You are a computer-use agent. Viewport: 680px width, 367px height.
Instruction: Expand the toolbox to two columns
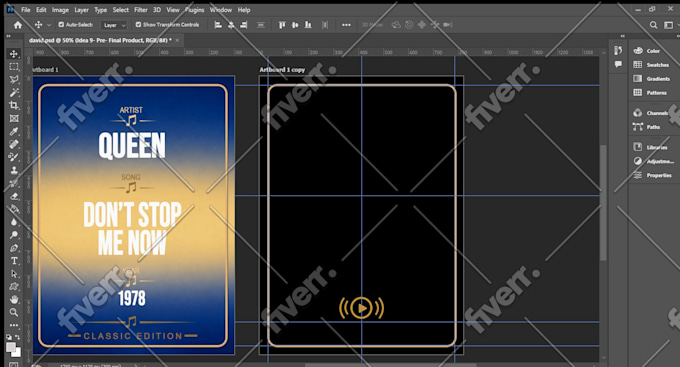click(8, 36)
